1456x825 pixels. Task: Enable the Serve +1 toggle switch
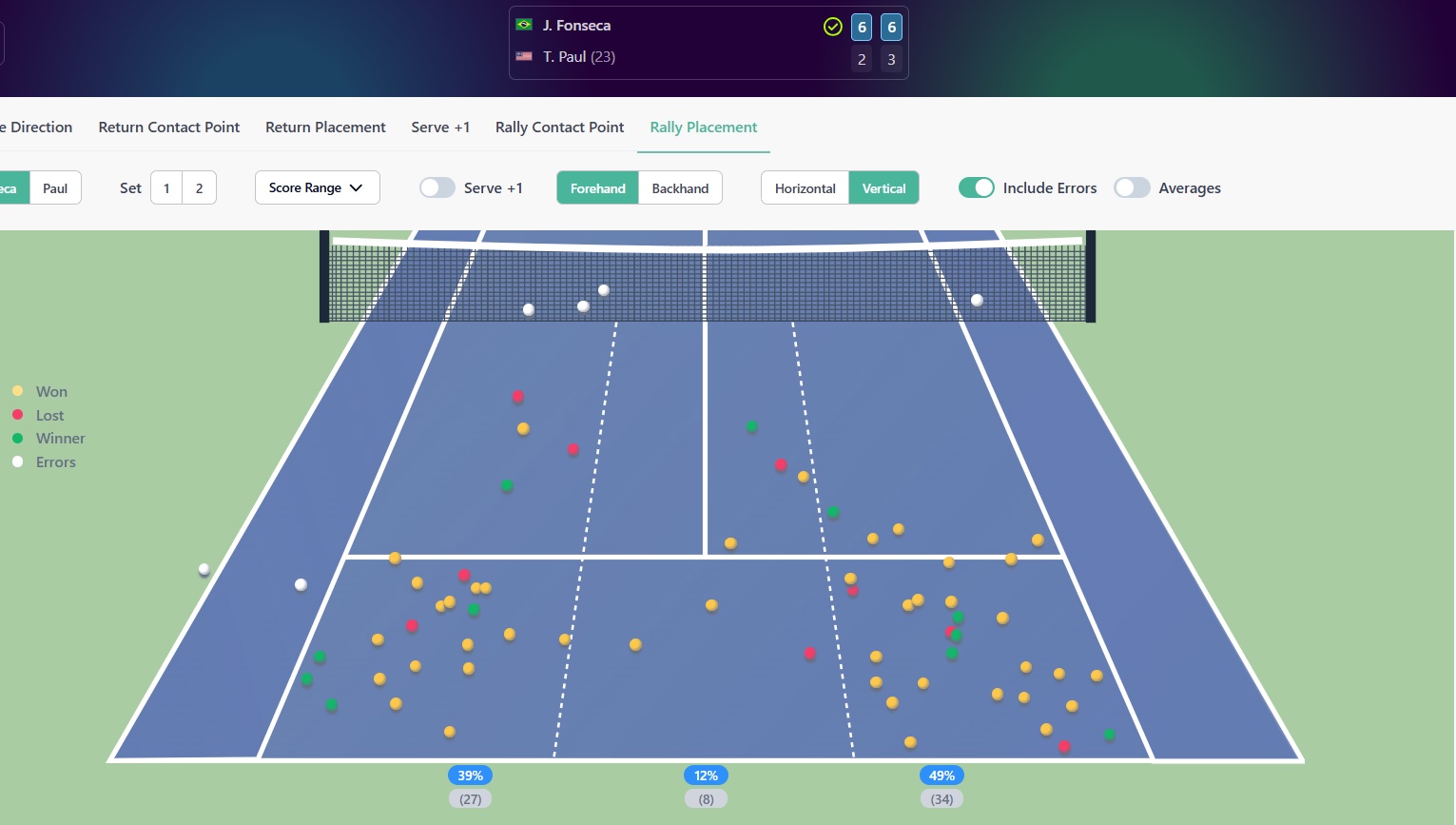[437, 188]
